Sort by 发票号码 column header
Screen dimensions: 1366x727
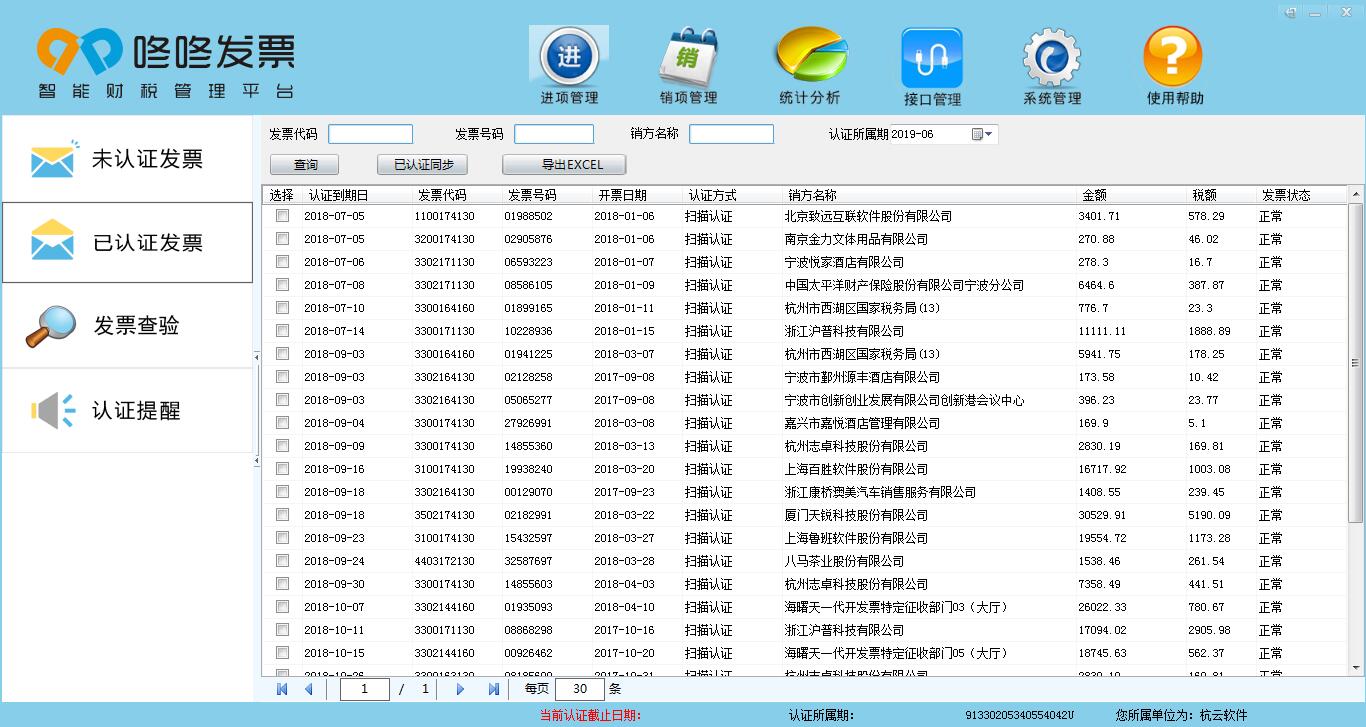[532, 195]
